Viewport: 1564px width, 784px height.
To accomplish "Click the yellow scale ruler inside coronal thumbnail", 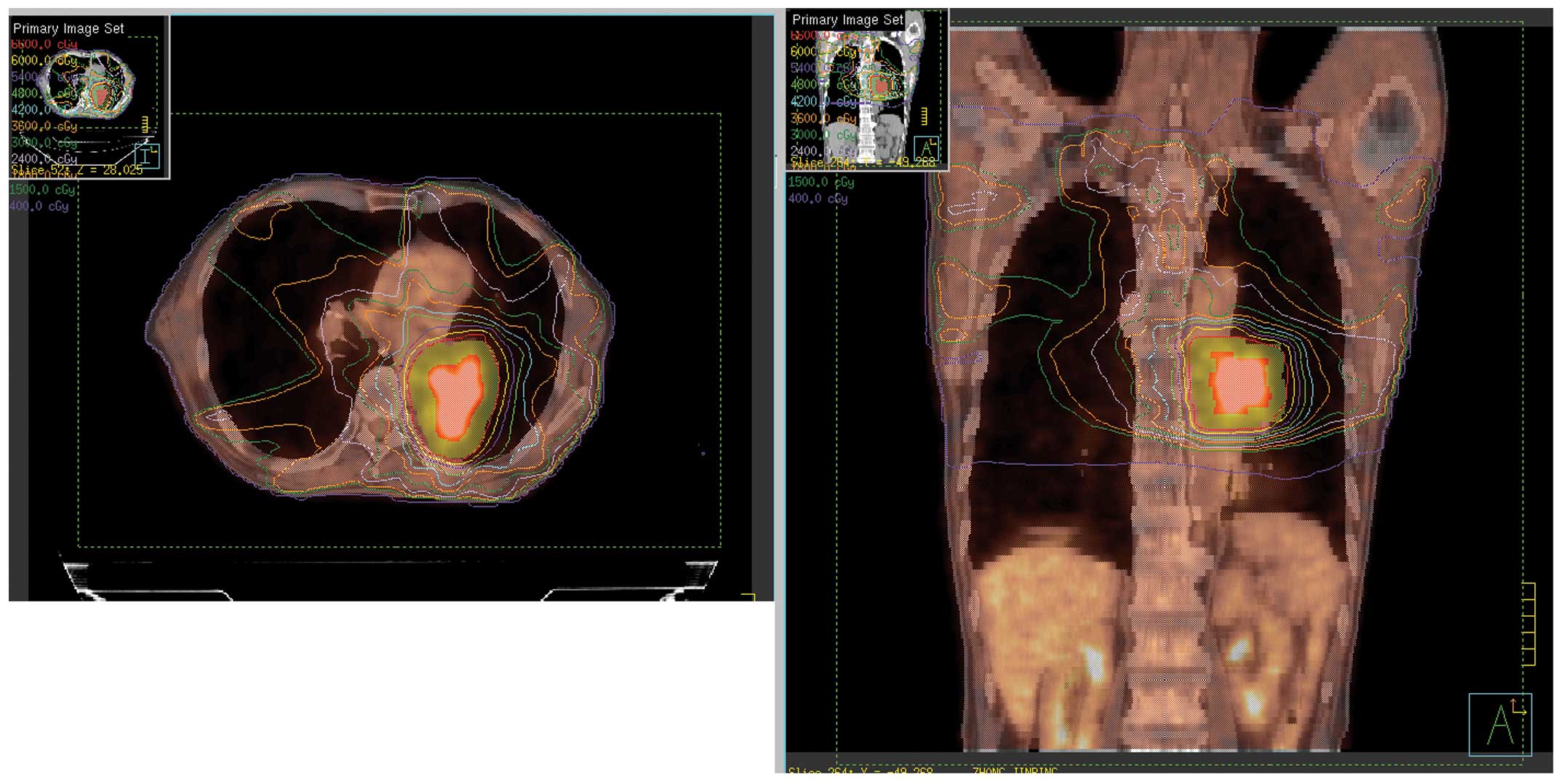I will [924, 115].
